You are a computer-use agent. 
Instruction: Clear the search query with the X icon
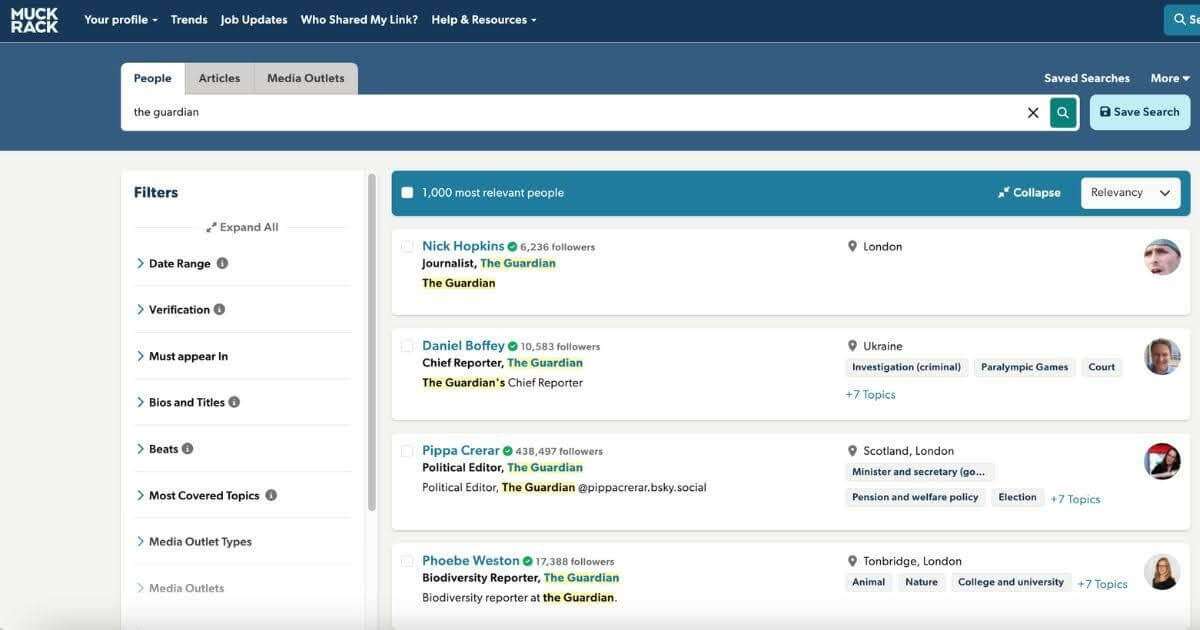(x=1033, y=112)
